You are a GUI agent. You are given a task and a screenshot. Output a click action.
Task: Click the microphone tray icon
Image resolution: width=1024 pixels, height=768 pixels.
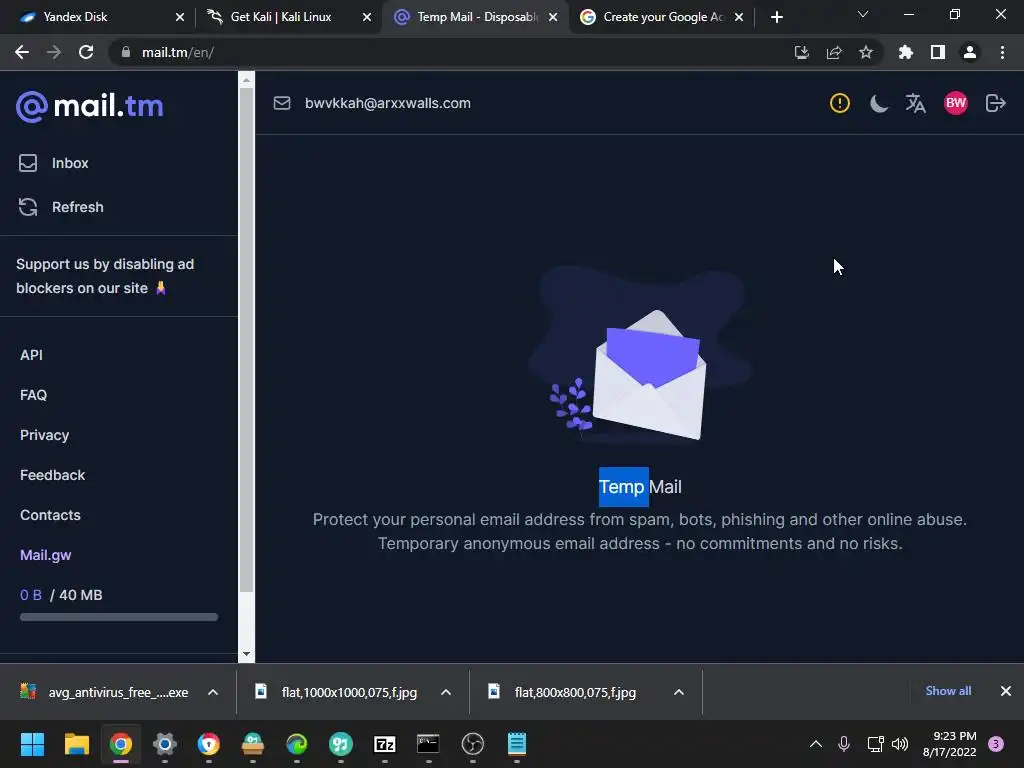(844, 744)
